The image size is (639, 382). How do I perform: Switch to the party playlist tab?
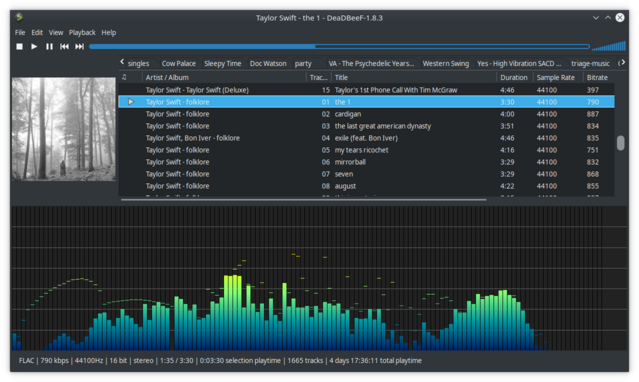[x=303, y=64]
